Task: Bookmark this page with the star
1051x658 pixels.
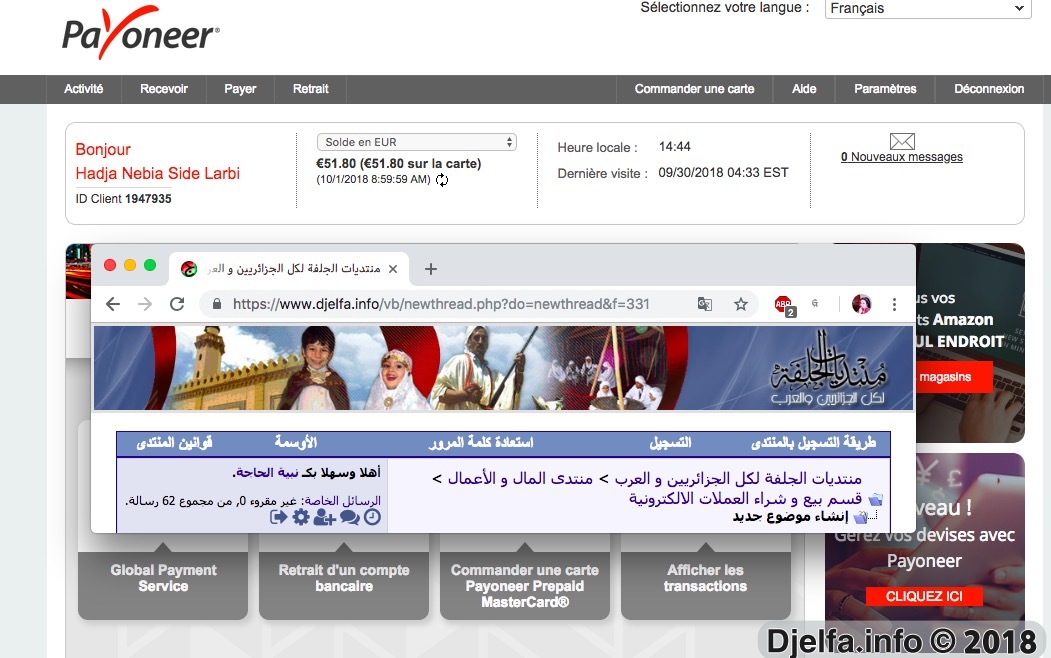Action: click(741, 304)
